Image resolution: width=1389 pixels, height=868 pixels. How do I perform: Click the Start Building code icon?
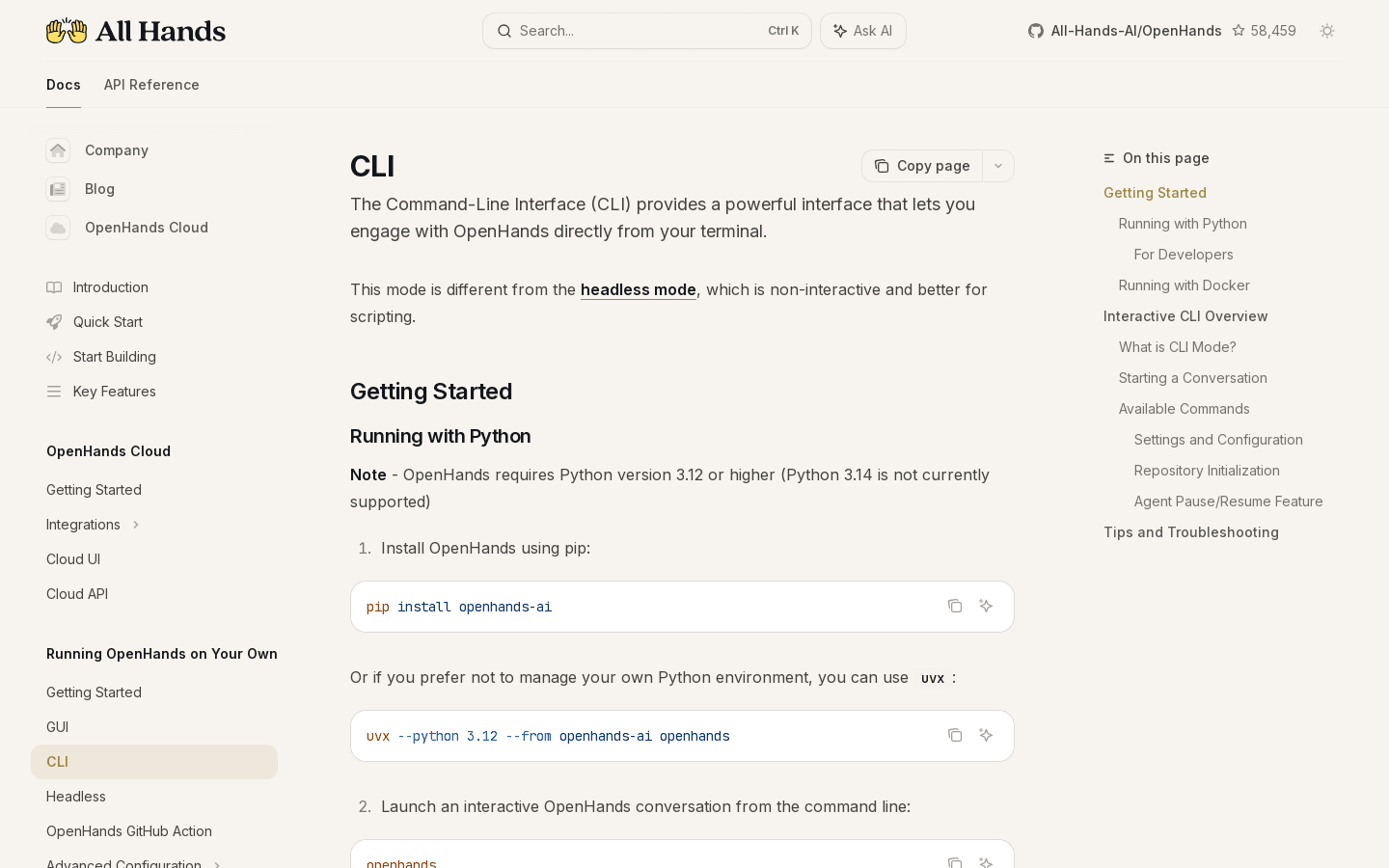coord(54,357)
